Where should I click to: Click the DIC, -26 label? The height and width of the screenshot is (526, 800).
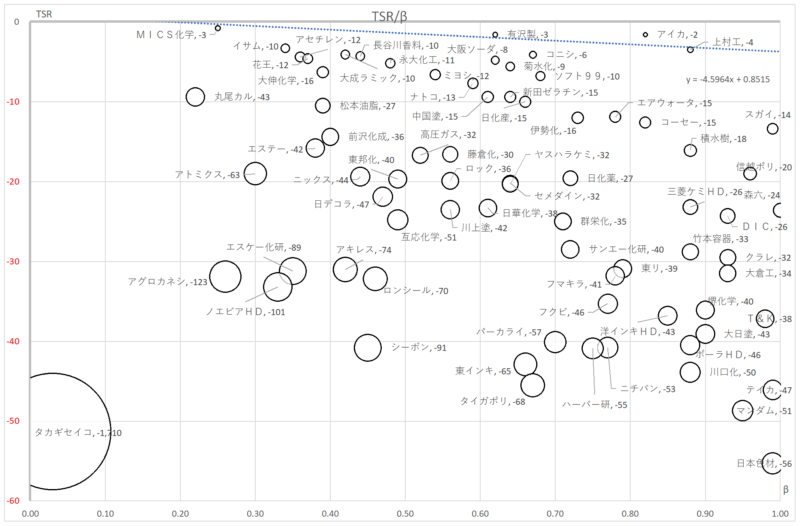click(x=765, y=227)
